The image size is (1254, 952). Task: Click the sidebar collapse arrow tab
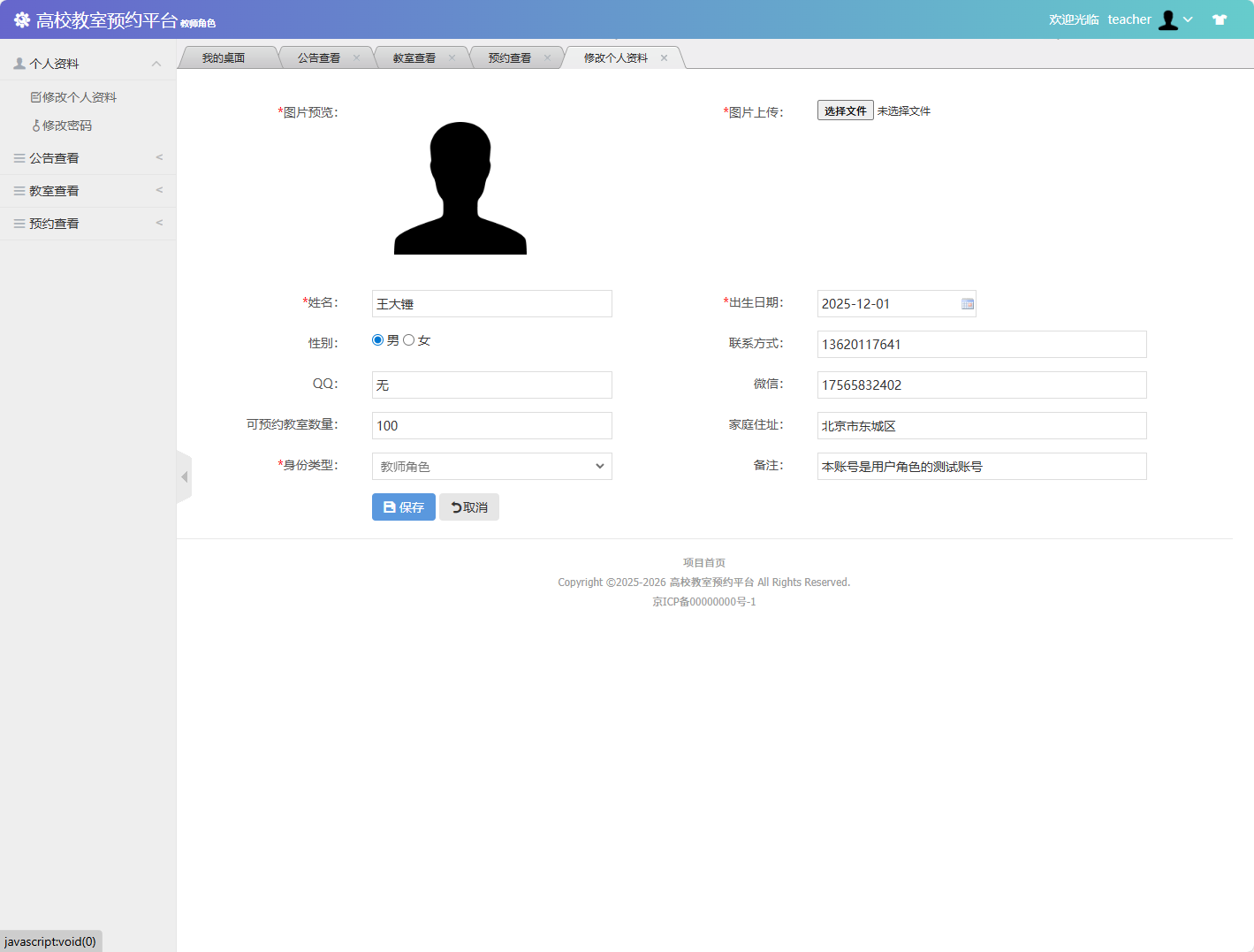click(185, 476)
